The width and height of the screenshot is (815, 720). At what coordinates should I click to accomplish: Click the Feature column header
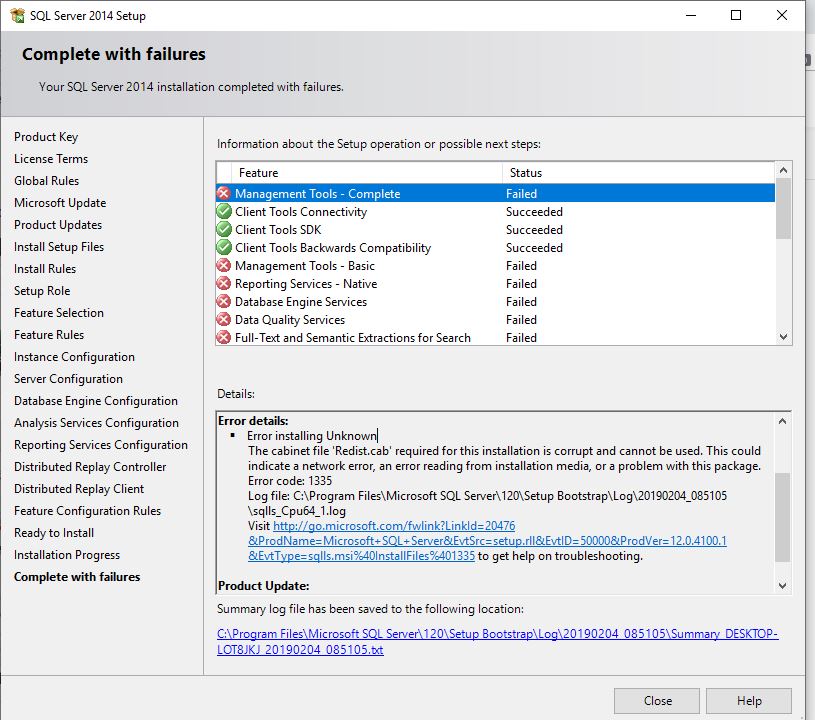tap(367, 173)
